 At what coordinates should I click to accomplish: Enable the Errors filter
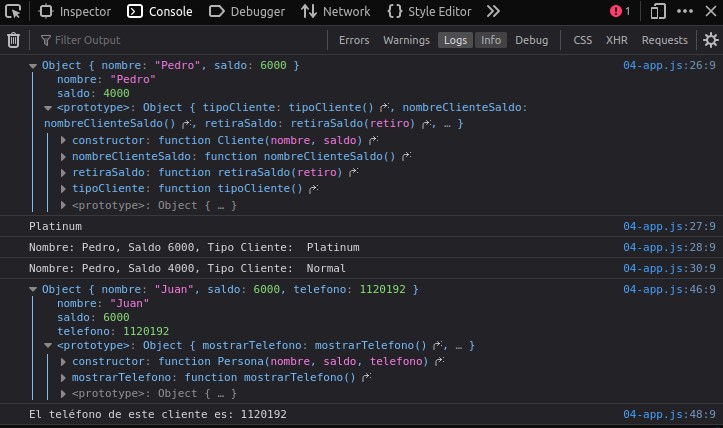coord(354,40)
